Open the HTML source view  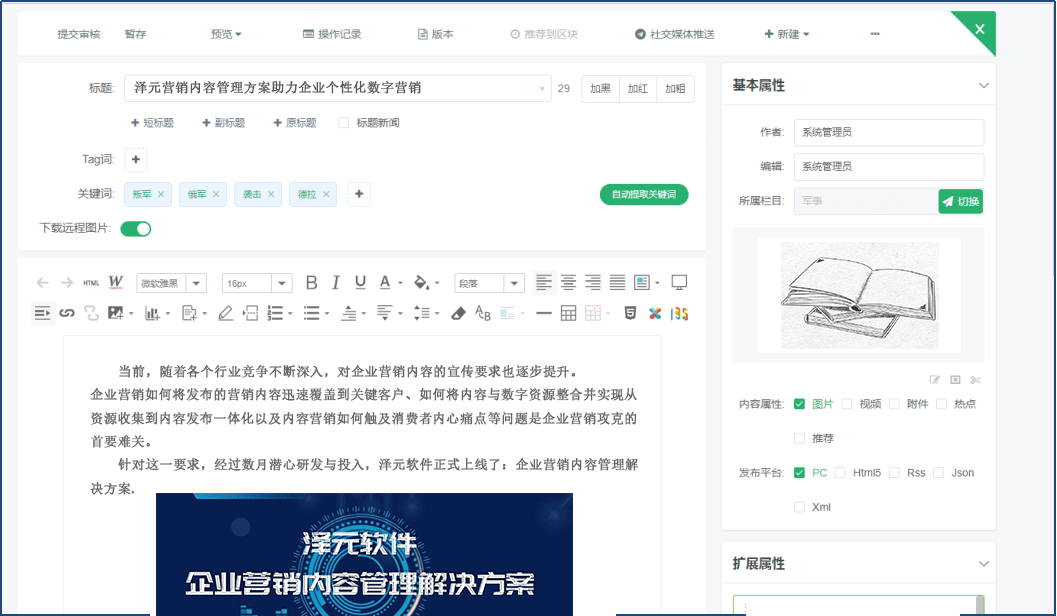point(89,283)
